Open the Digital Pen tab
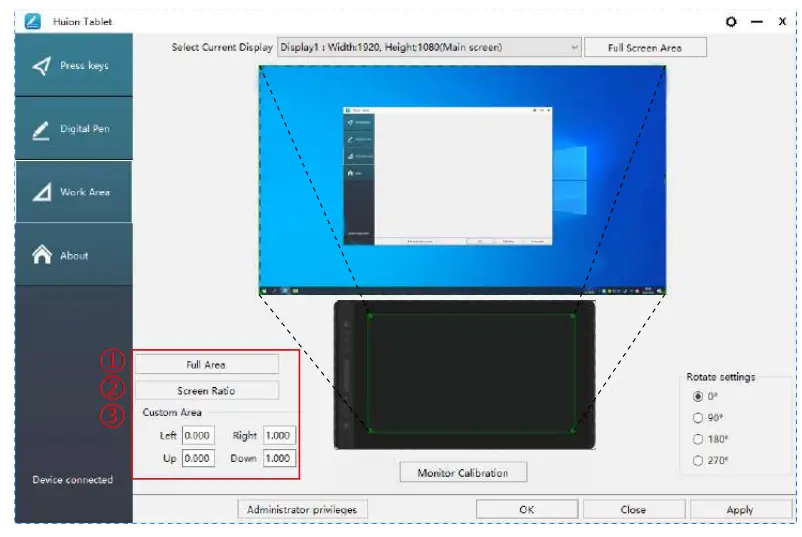The image size is (802, 537). (x=74, y=128)
